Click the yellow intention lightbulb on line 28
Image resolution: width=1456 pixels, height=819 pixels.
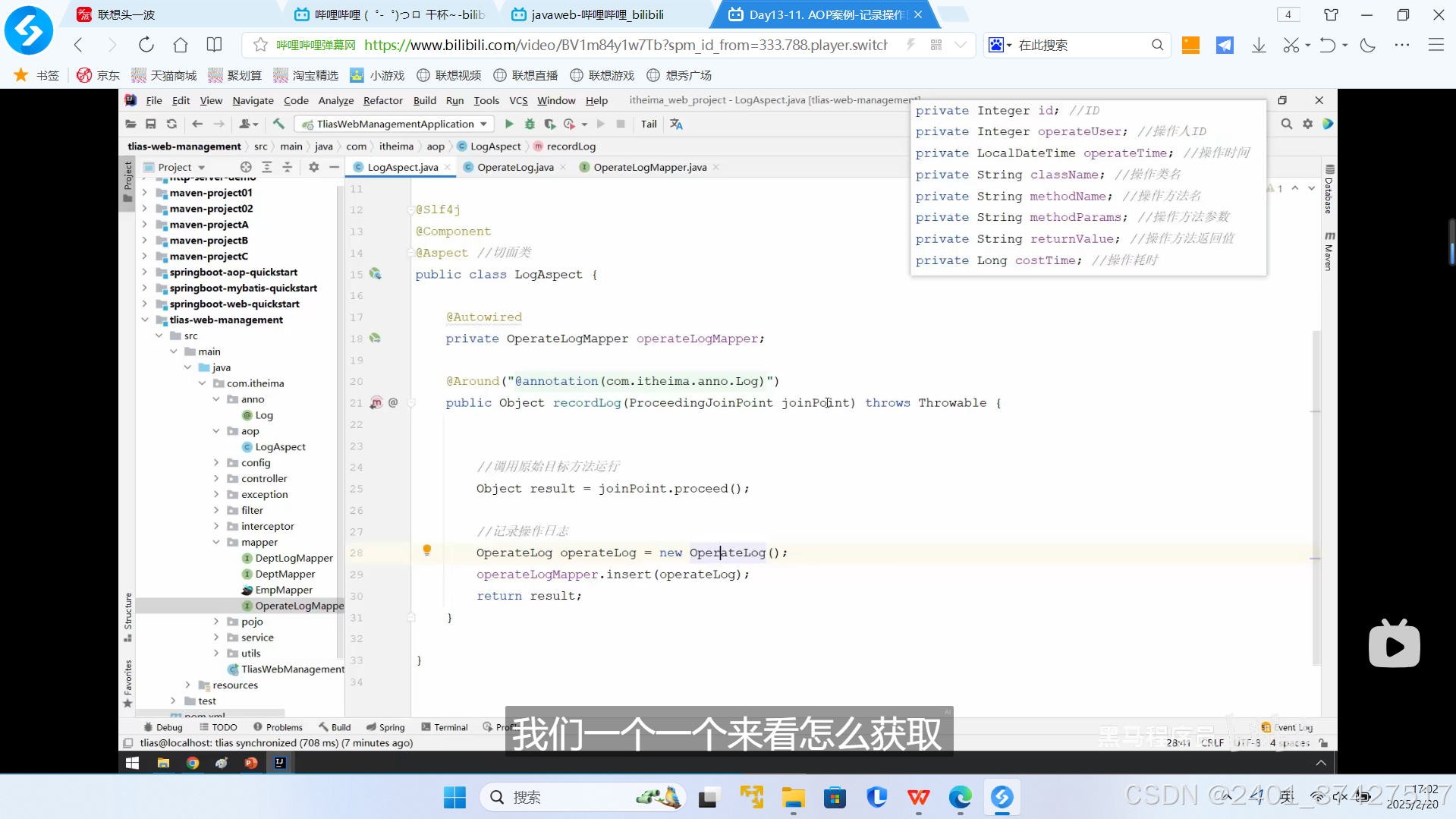tap(427, 550)
